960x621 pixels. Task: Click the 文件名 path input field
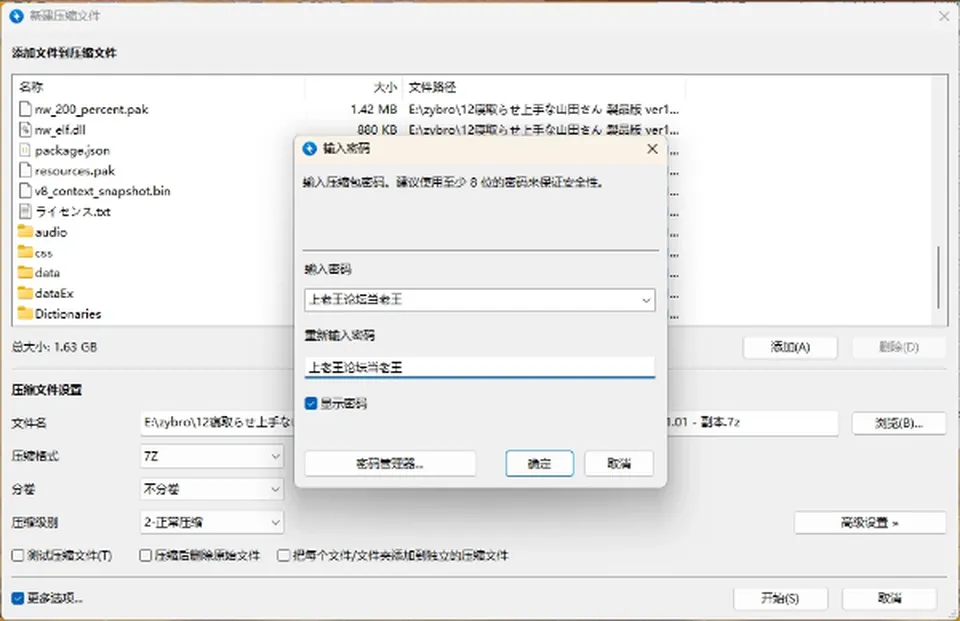click(x=489, y=423)
